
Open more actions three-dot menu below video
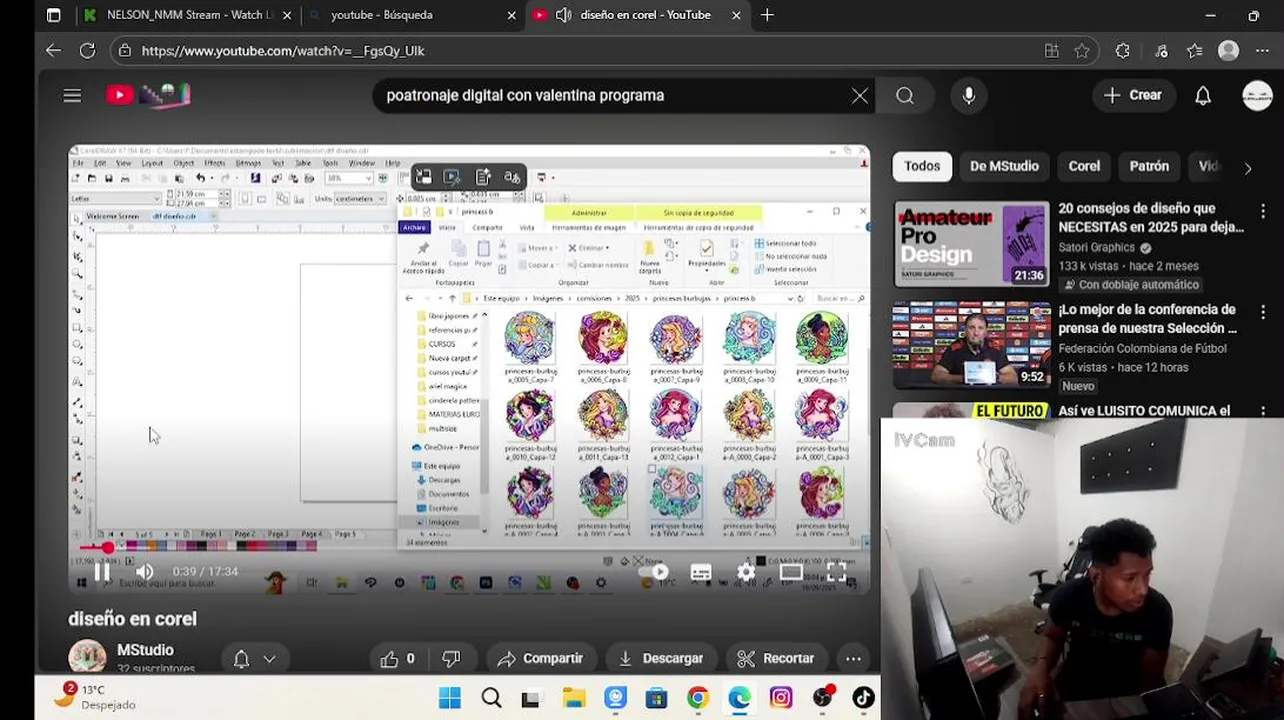(x=853, y=658)
